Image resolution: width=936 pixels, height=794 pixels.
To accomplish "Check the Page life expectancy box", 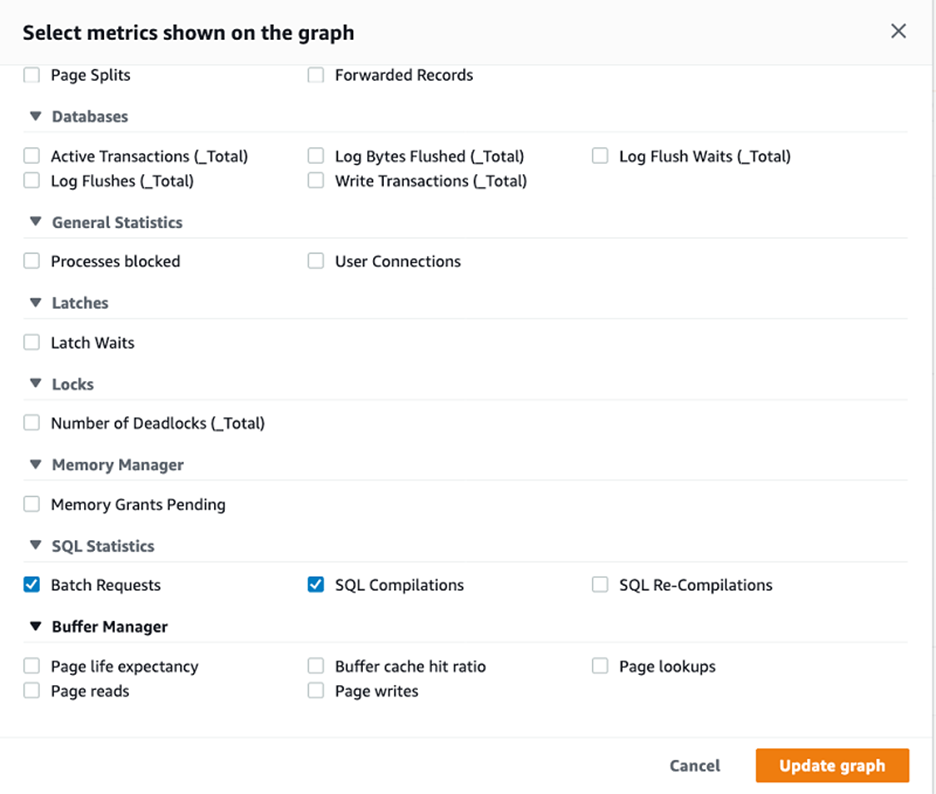I will coord(32,666).
